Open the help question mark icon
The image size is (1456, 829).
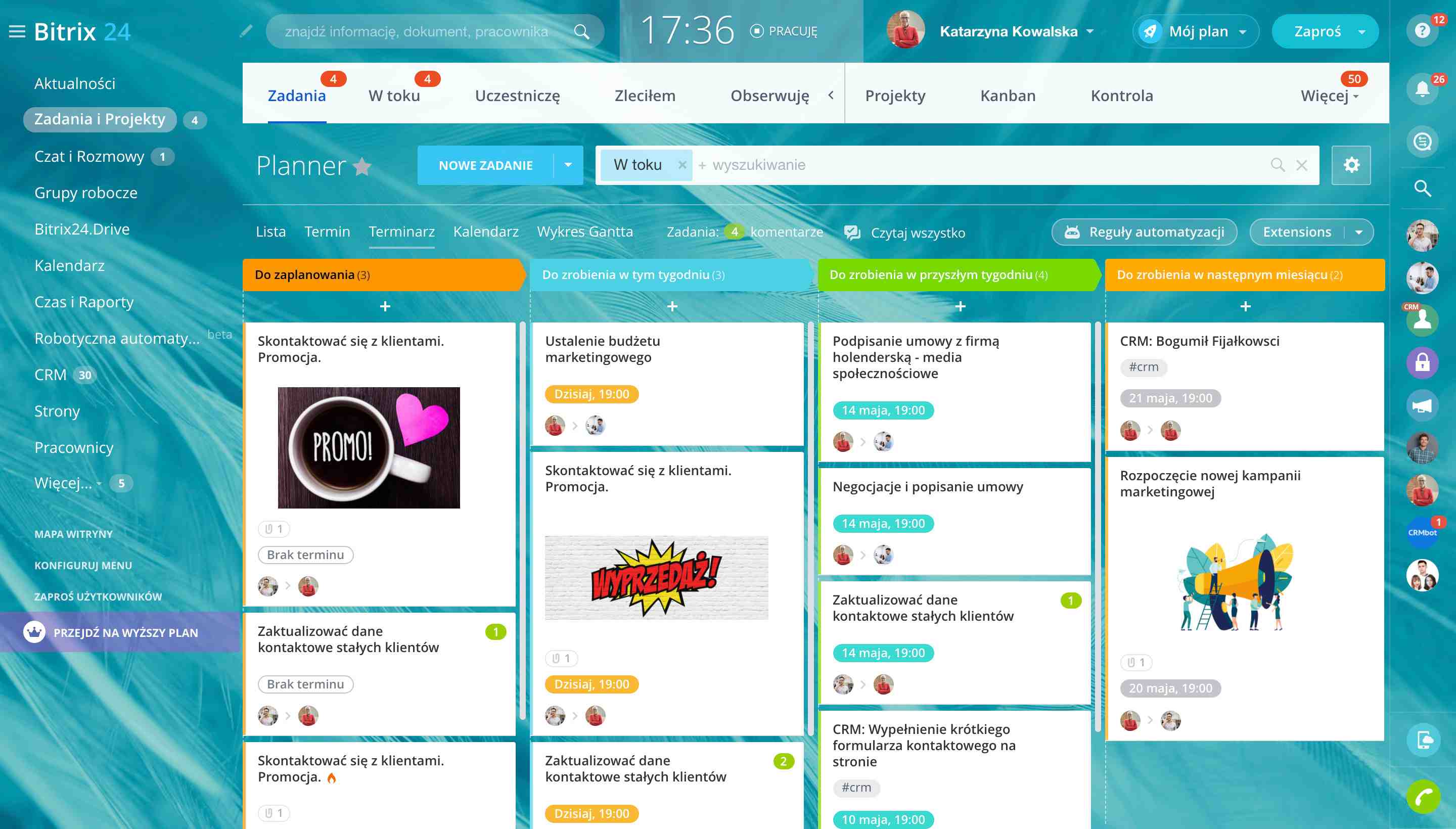tap(1422, 30)
